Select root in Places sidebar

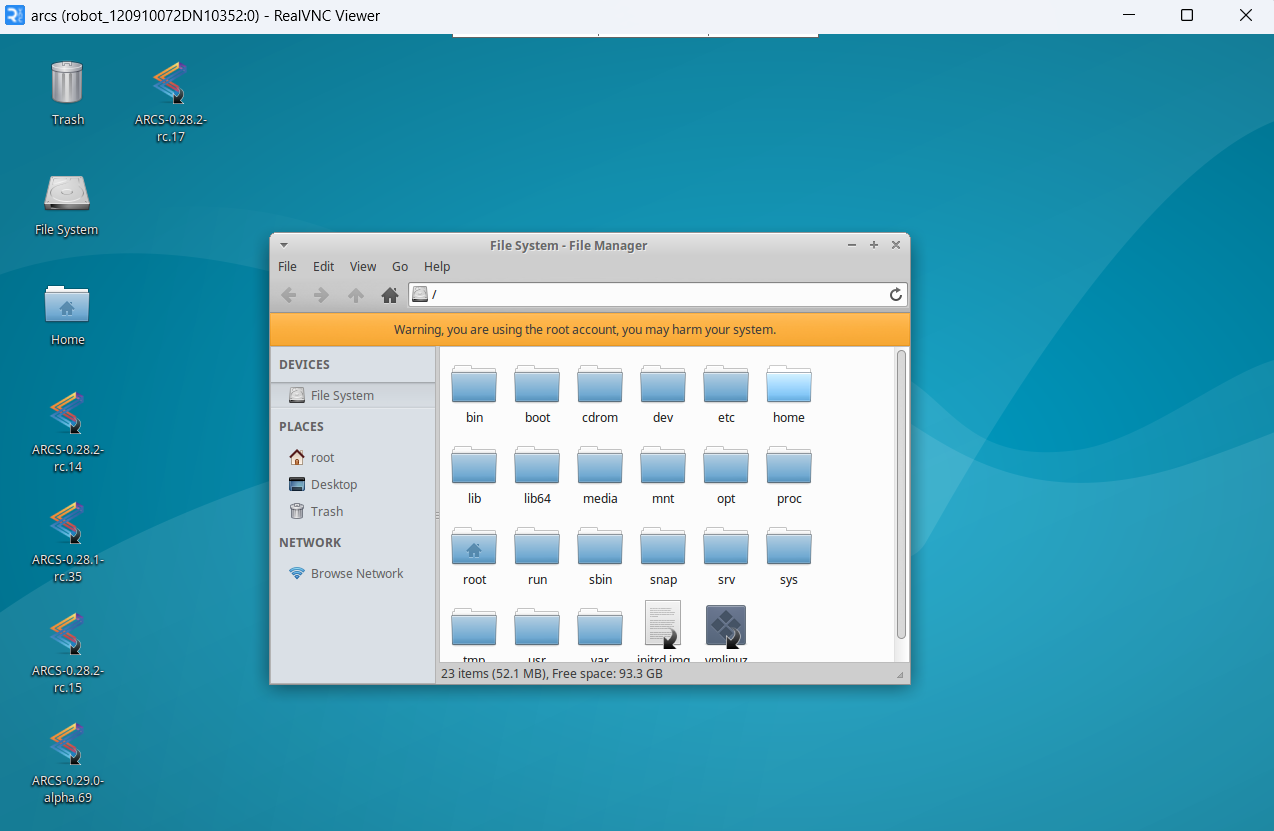[353, 457]
